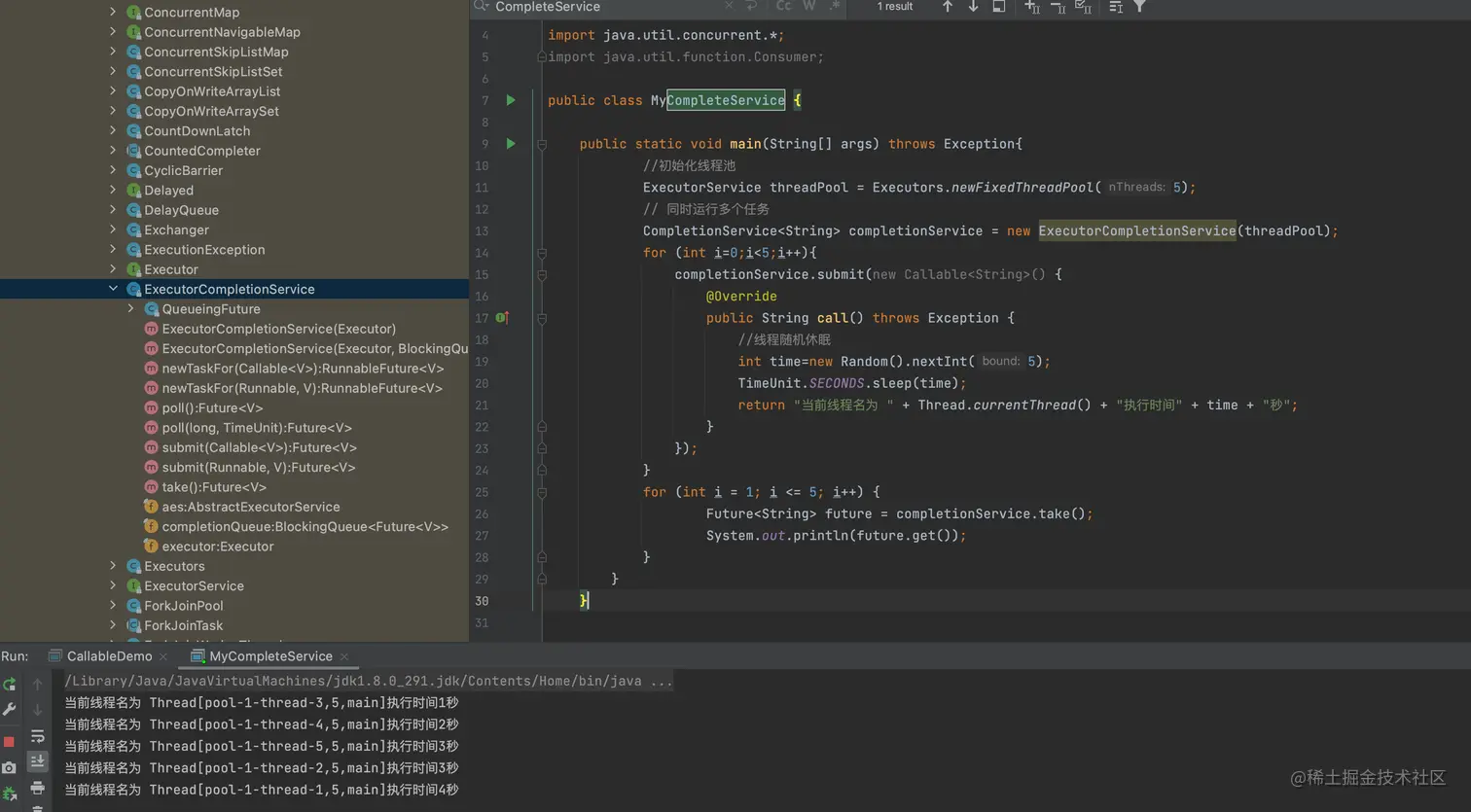Select the take():Future<V> method entry
This screenshot has height=812, width=1471.
(213, 487)
